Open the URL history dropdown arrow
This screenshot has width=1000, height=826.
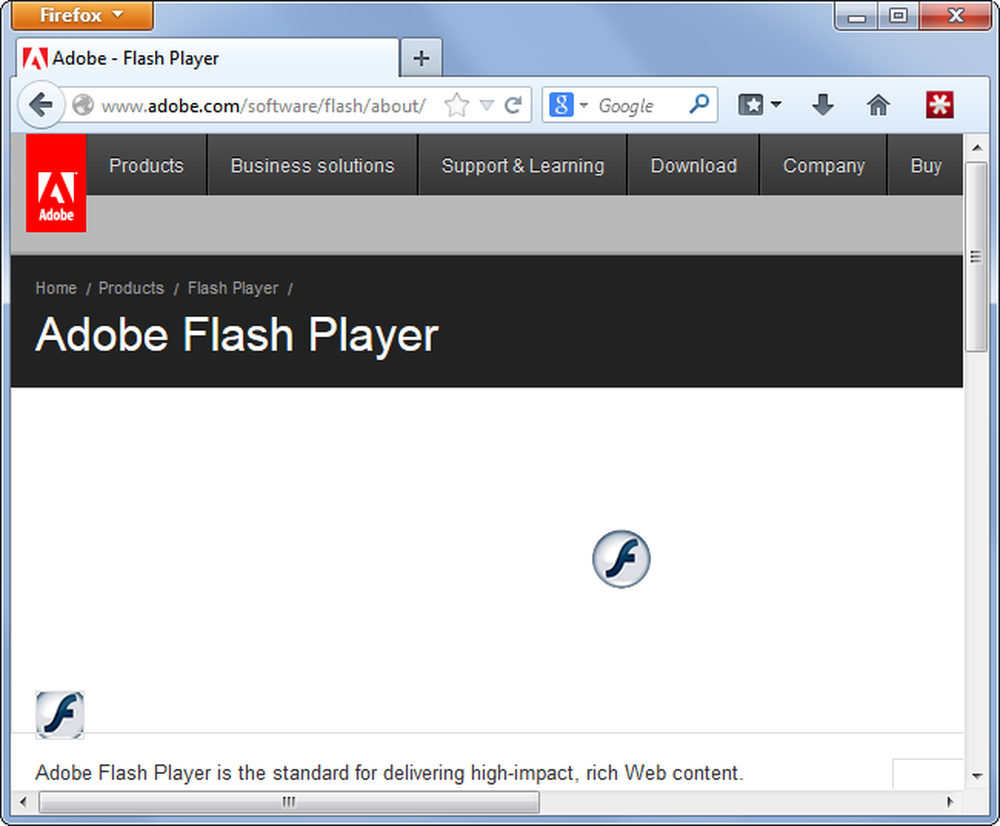point(487,105)
